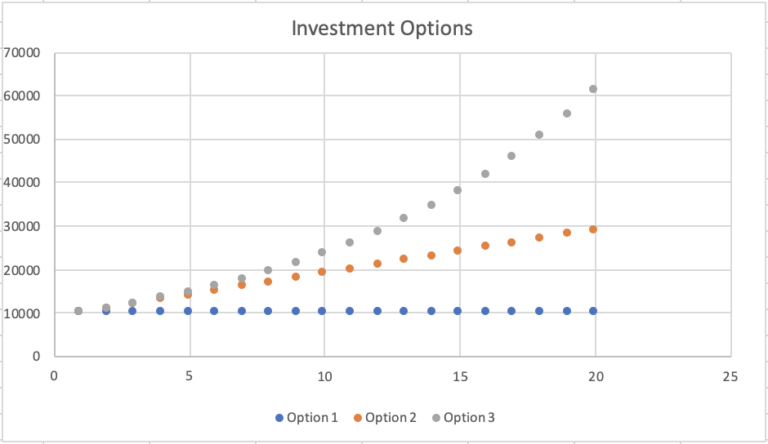Click the 30000 vertical axis label

click(x=21, y=226)
